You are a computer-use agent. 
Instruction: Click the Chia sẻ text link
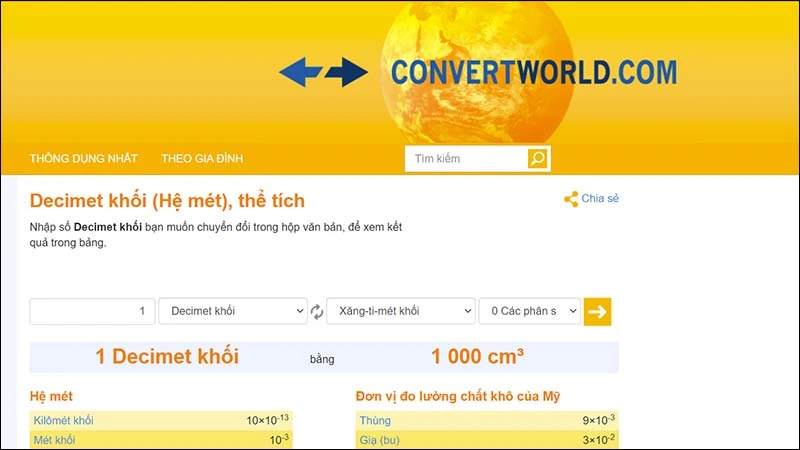[600, 199]
